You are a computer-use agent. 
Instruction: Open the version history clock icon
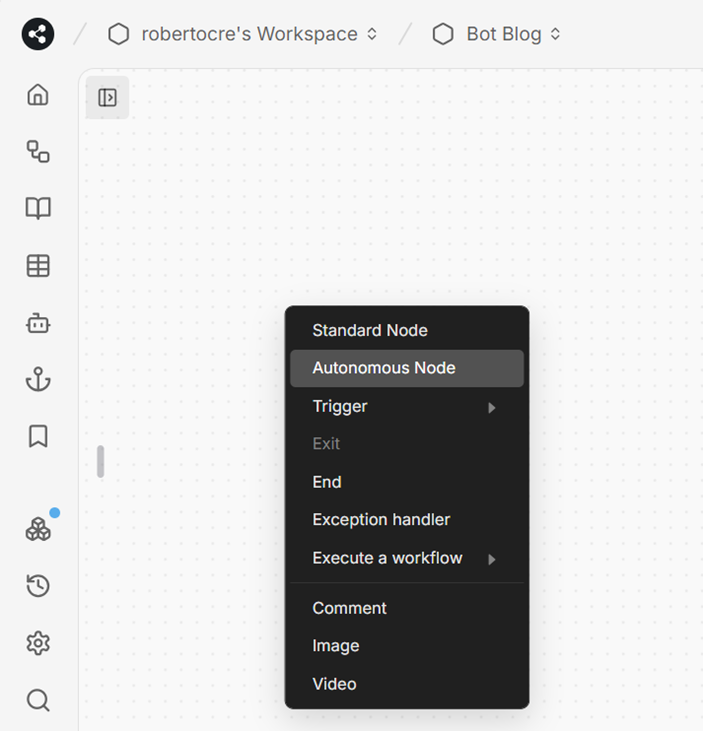click(38, 586)
